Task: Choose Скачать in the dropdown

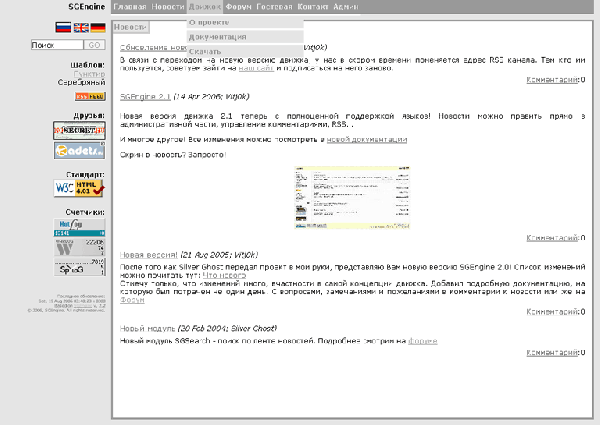Action: [245, 51]
